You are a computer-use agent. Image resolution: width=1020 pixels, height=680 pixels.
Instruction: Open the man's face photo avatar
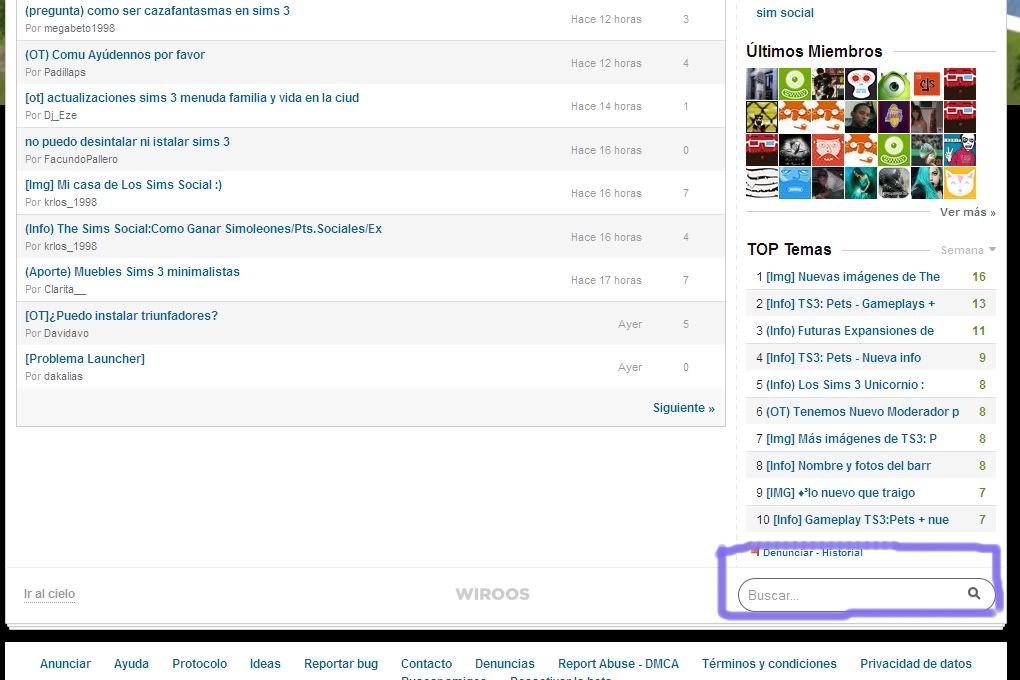[861, 117]
